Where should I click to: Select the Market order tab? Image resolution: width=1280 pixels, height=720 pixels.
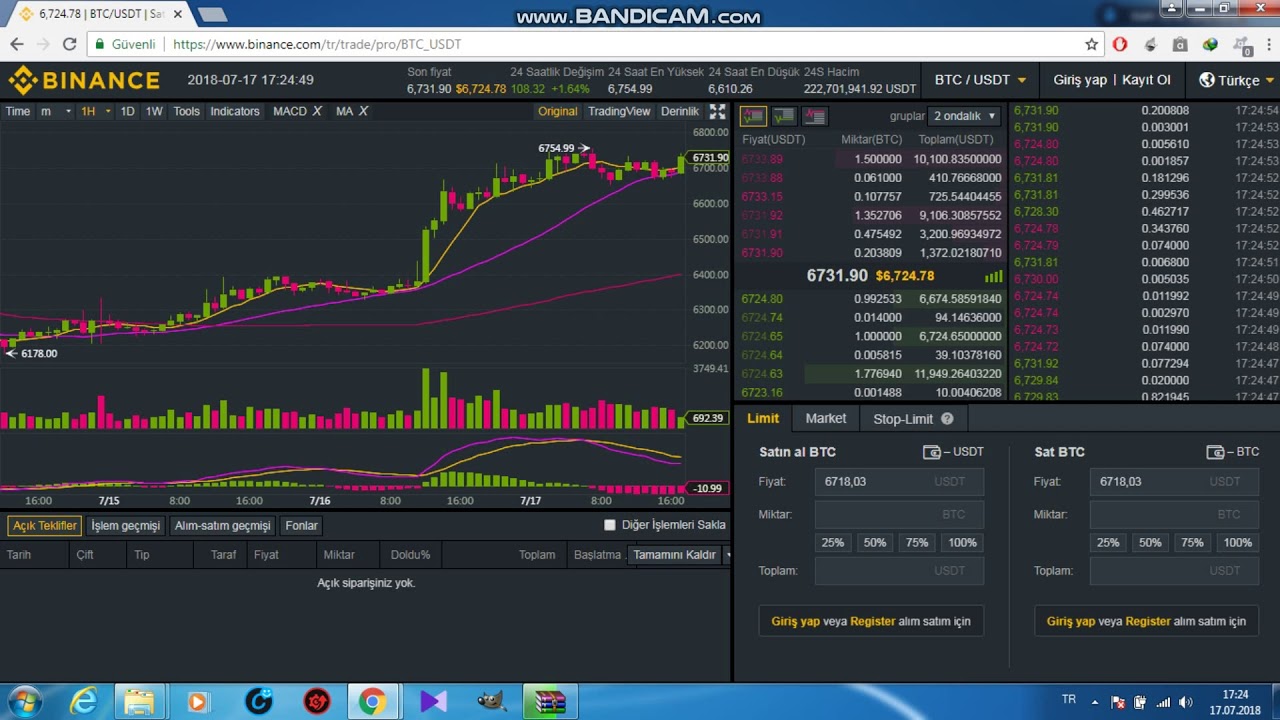(826, 419)
